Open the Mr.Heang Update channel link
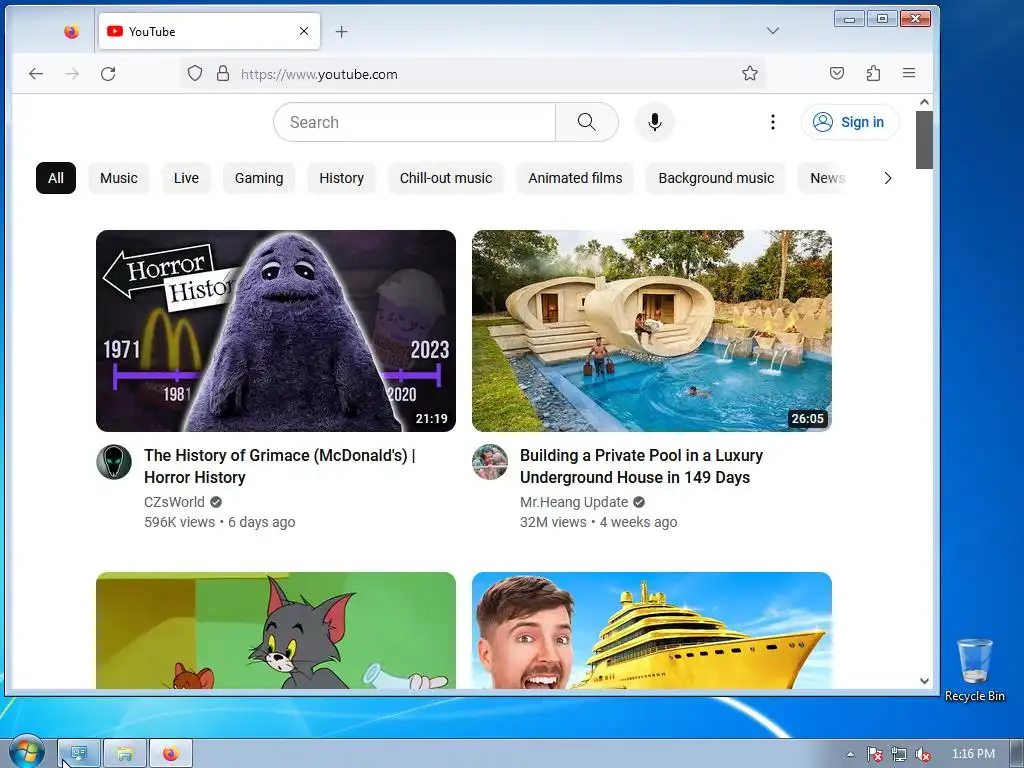This screenshot has height=768, width=1024. [x=574, y=502]
